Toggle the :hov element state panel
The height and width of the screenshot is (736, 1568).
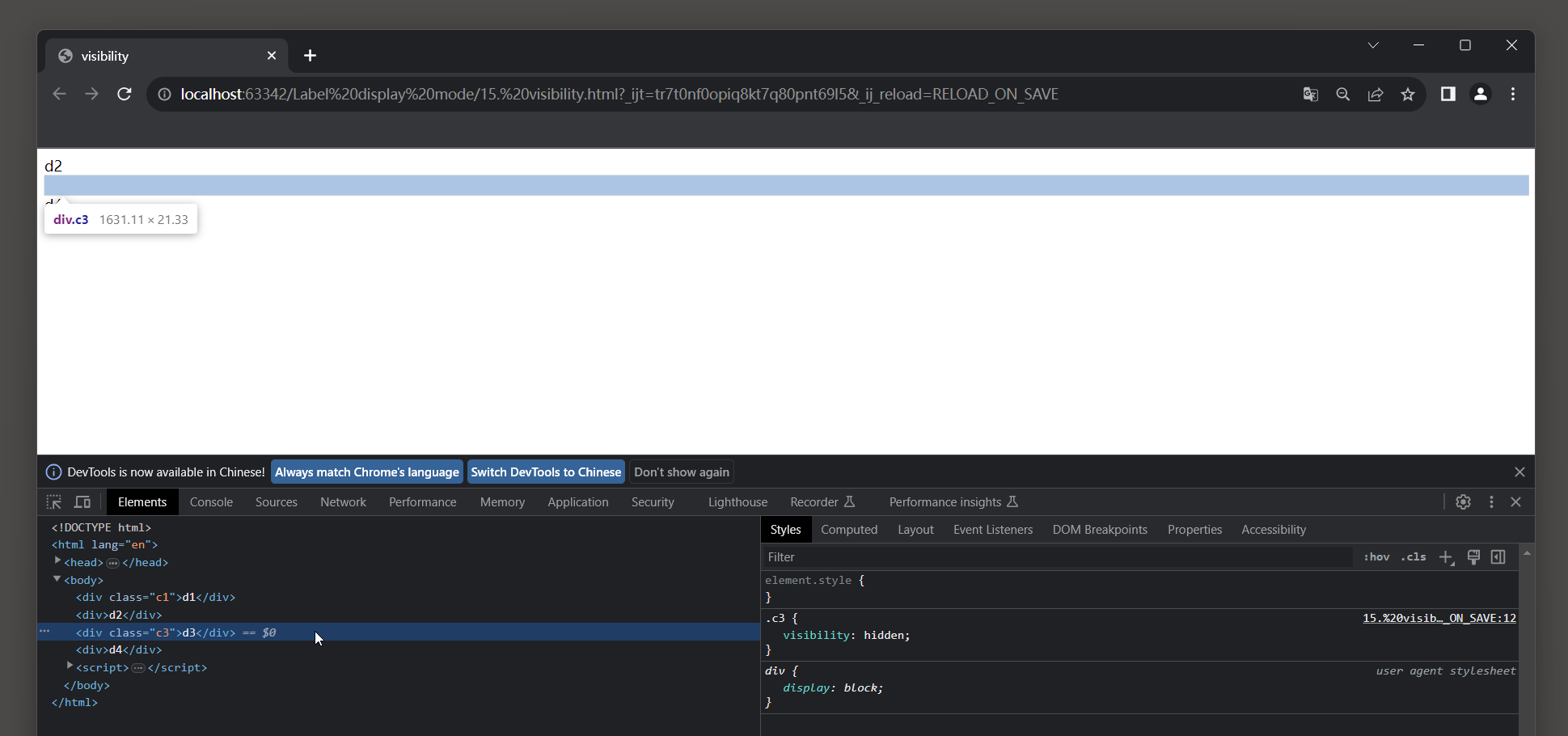[x=1376, y=557]
